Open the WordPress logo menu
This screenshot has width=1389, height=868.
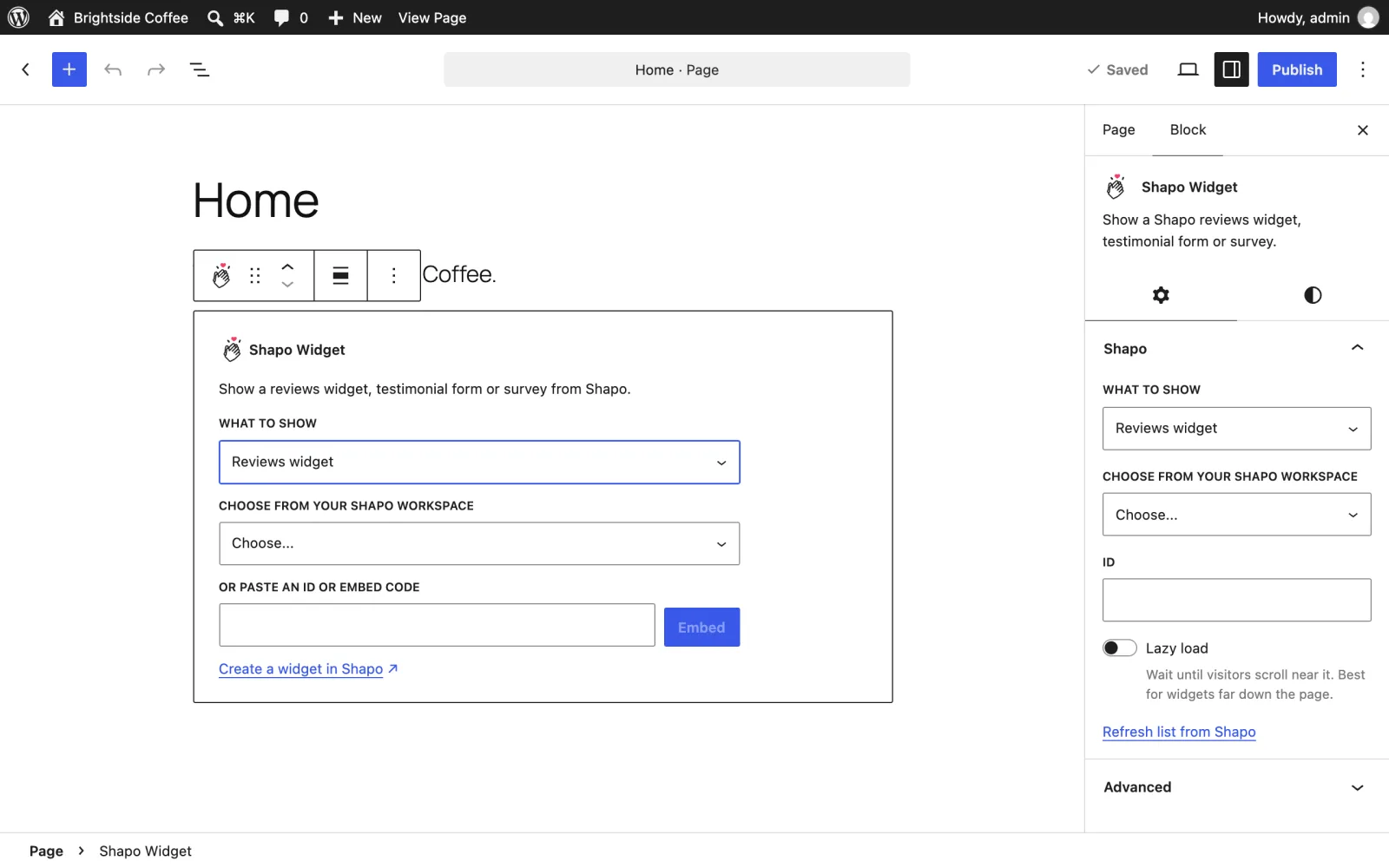pyautogui.click(x=18, y=17)
